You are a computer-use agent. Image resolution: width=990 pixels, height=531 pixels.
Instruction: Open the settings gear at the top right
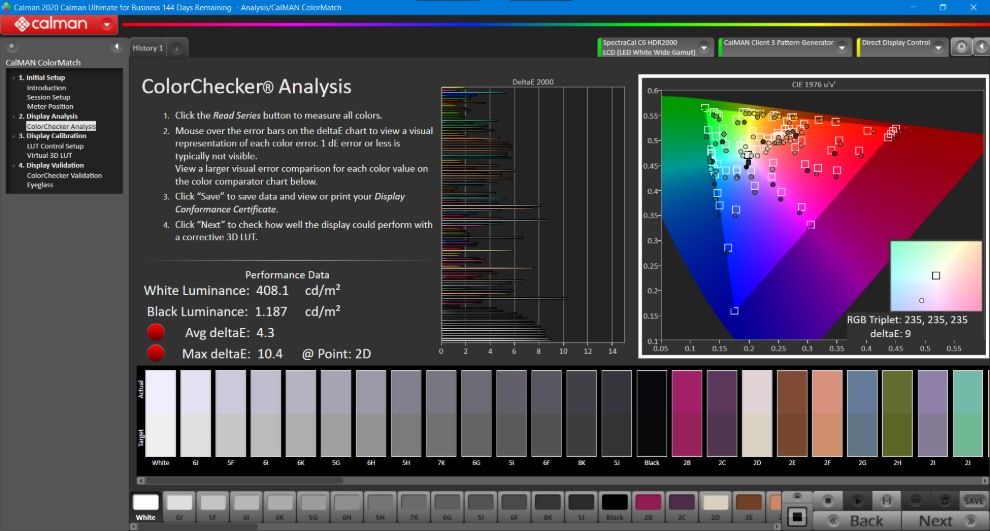(x=961, y=47)
